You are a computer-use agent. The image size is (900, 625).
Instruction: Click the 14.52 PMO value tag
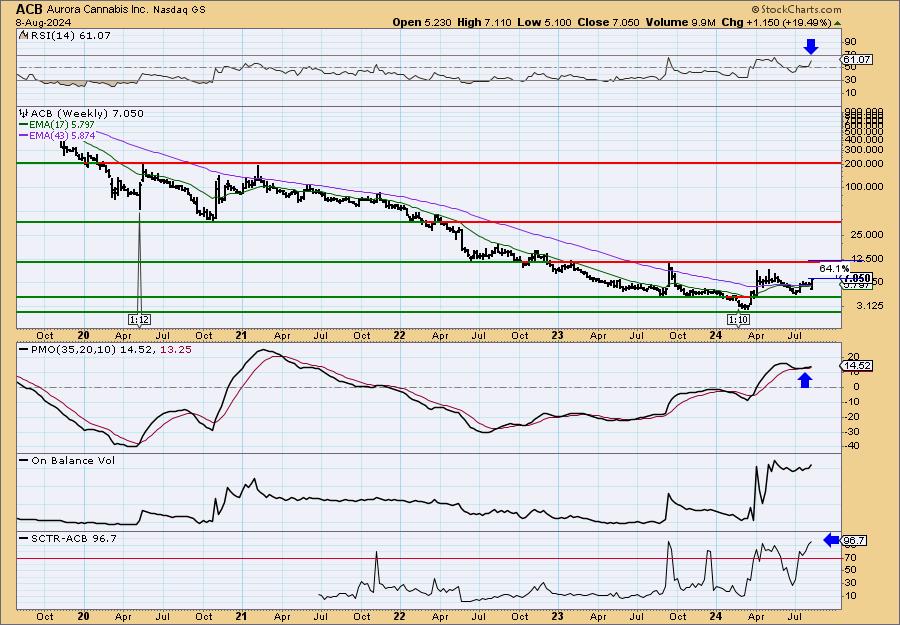click(858, 366)
